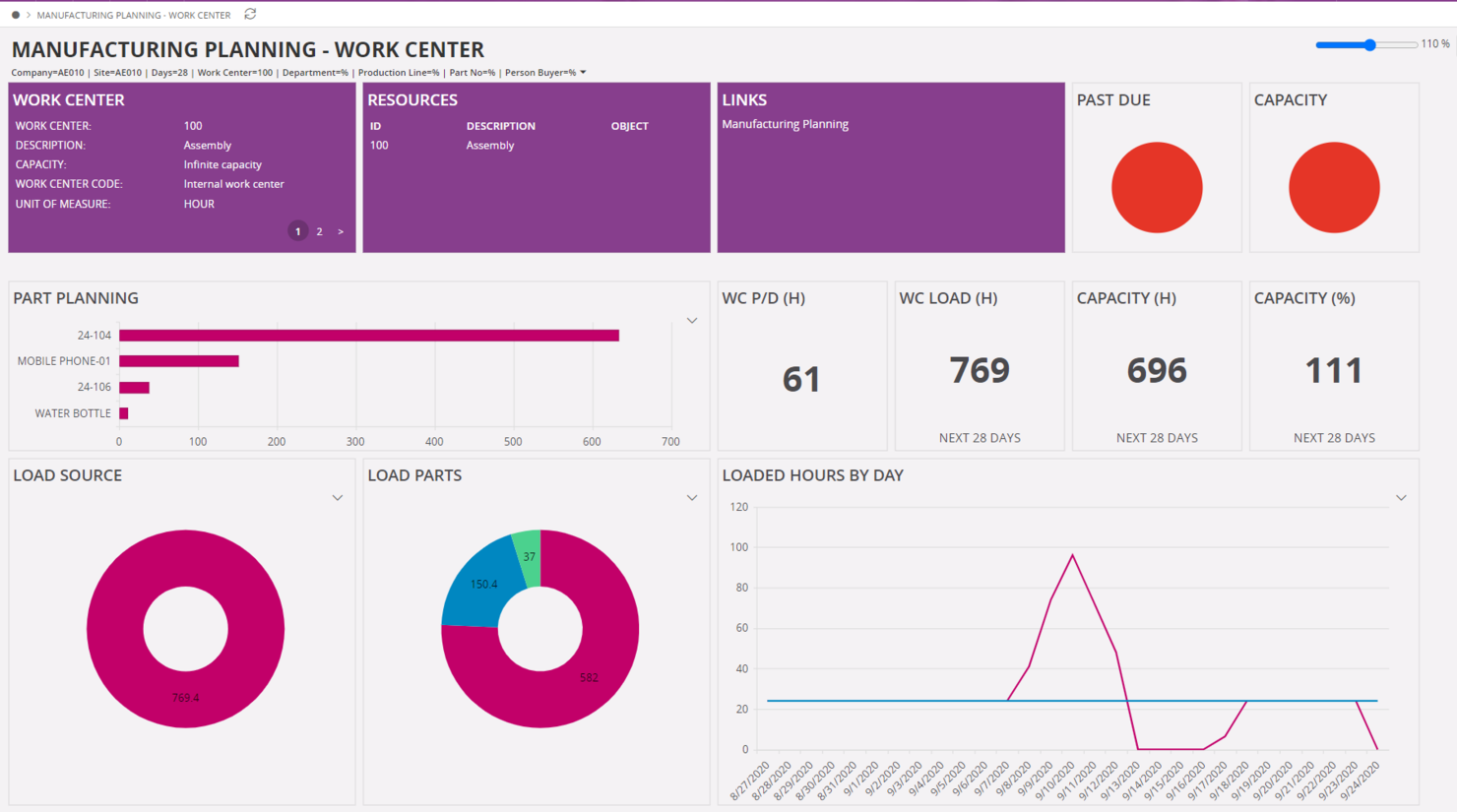Viewport: 1457px width, 812px height.
Task: Open the Loaded Hours By Day chevron menu
Action: 1402,498
